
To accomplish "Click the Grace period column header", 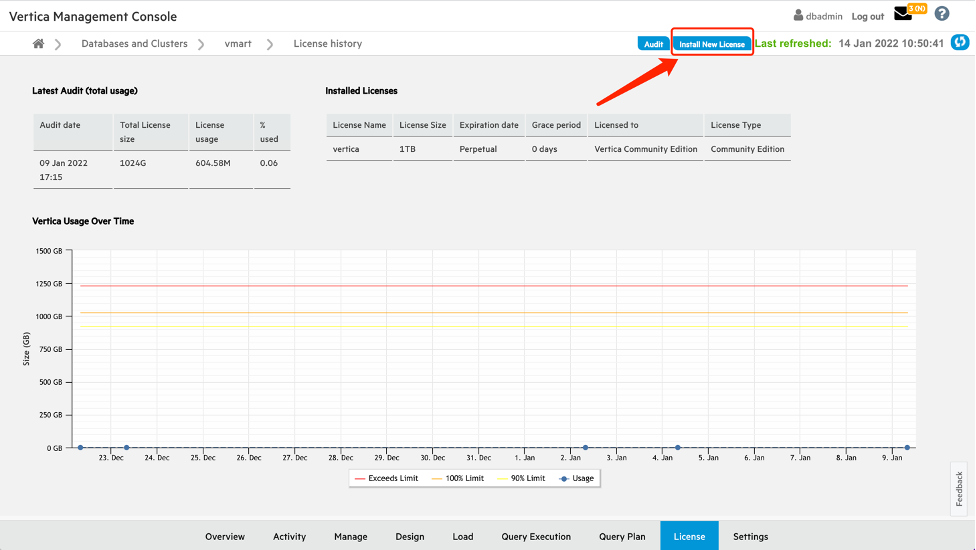I will click(556, 125).
